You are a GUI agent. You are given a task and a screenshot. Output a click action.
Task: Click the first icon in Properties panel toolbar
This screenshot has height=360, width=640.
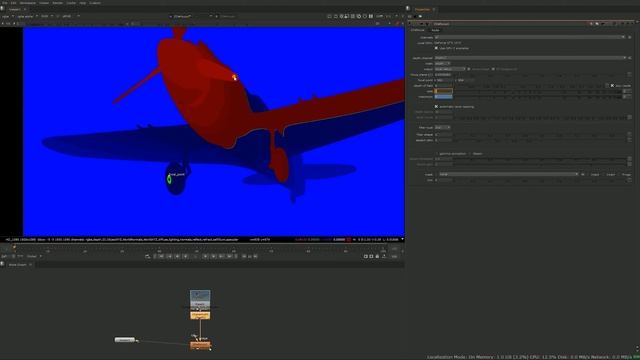pos(410,16)
